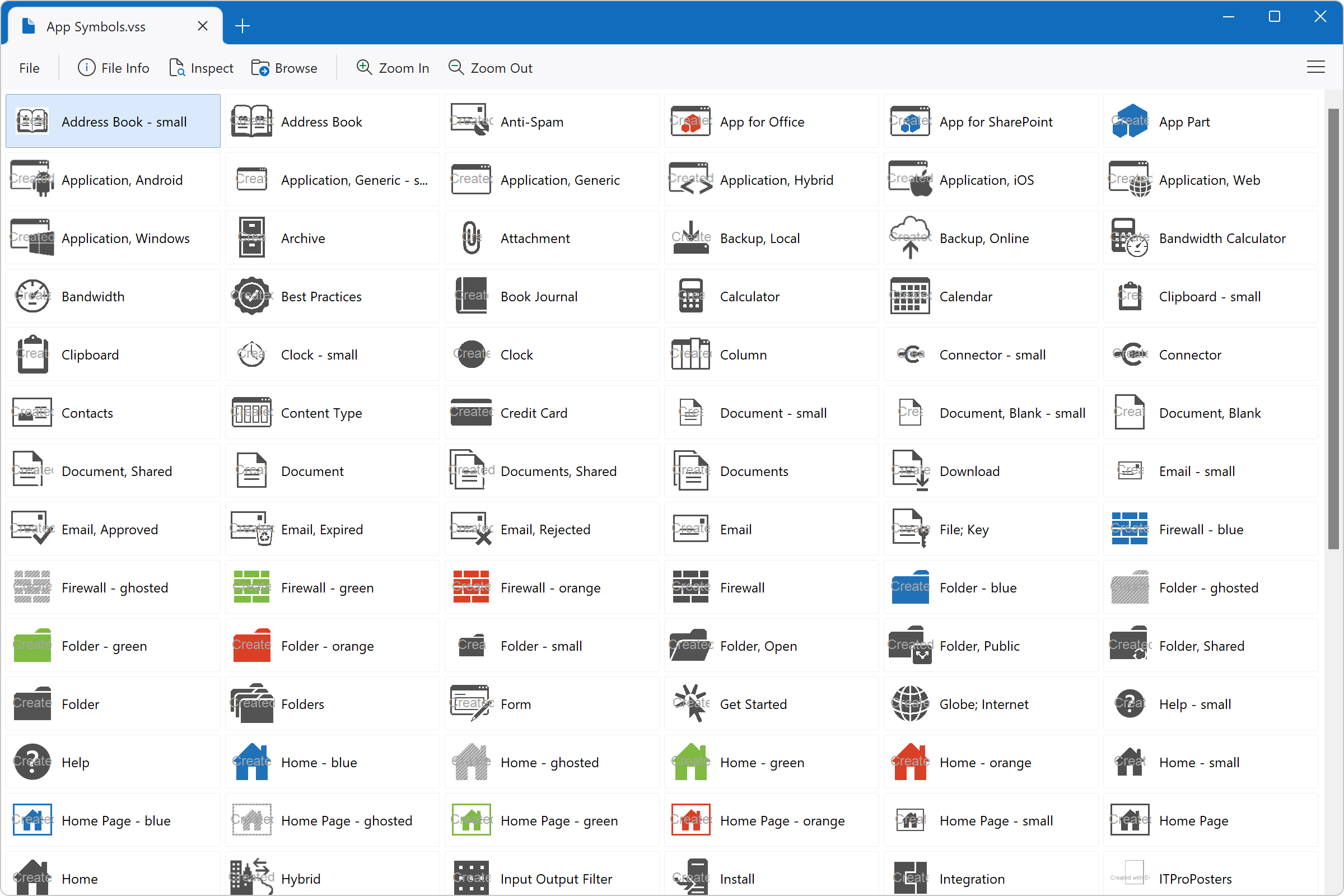
Task: Open the File menu
Action: pos(29,67)
